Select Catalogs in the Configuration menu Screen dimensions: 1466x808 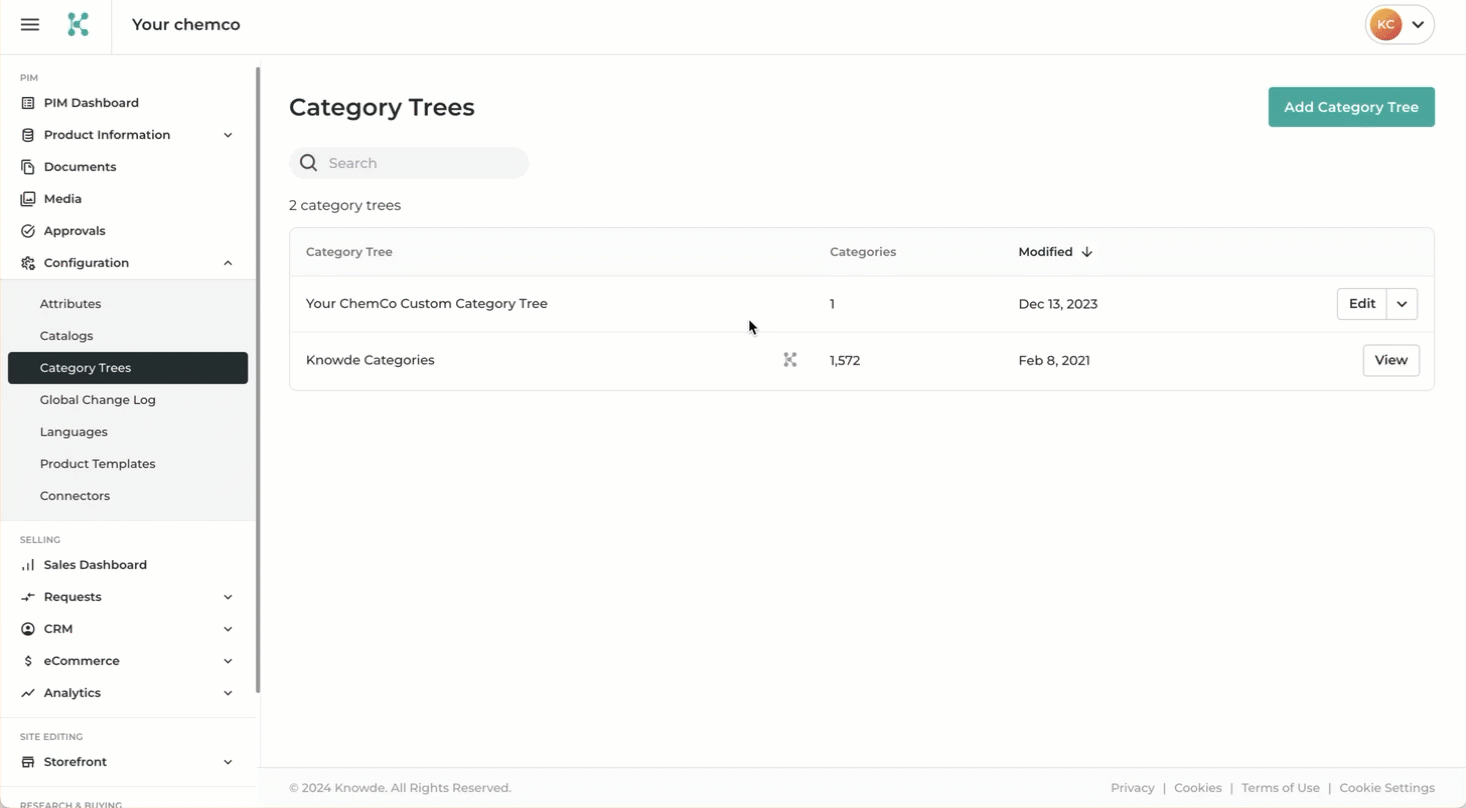pos(66,335)
